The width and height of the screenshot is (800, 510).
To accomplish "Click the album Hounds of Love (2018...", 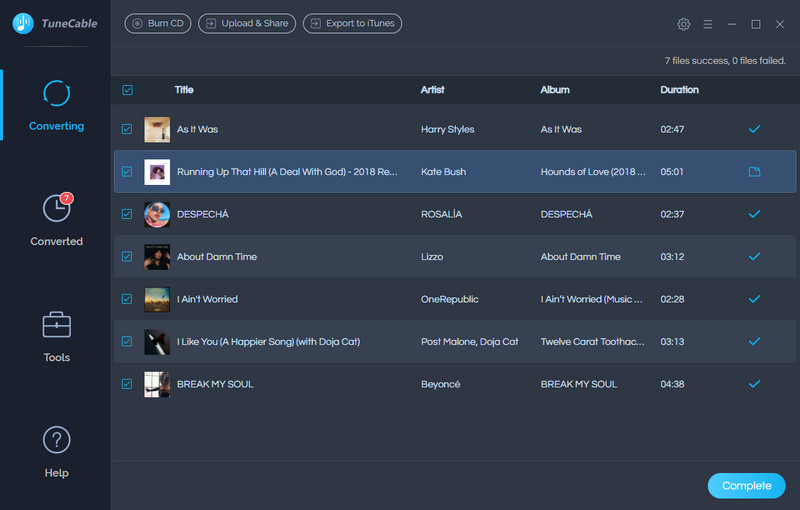I will [593, 172].
